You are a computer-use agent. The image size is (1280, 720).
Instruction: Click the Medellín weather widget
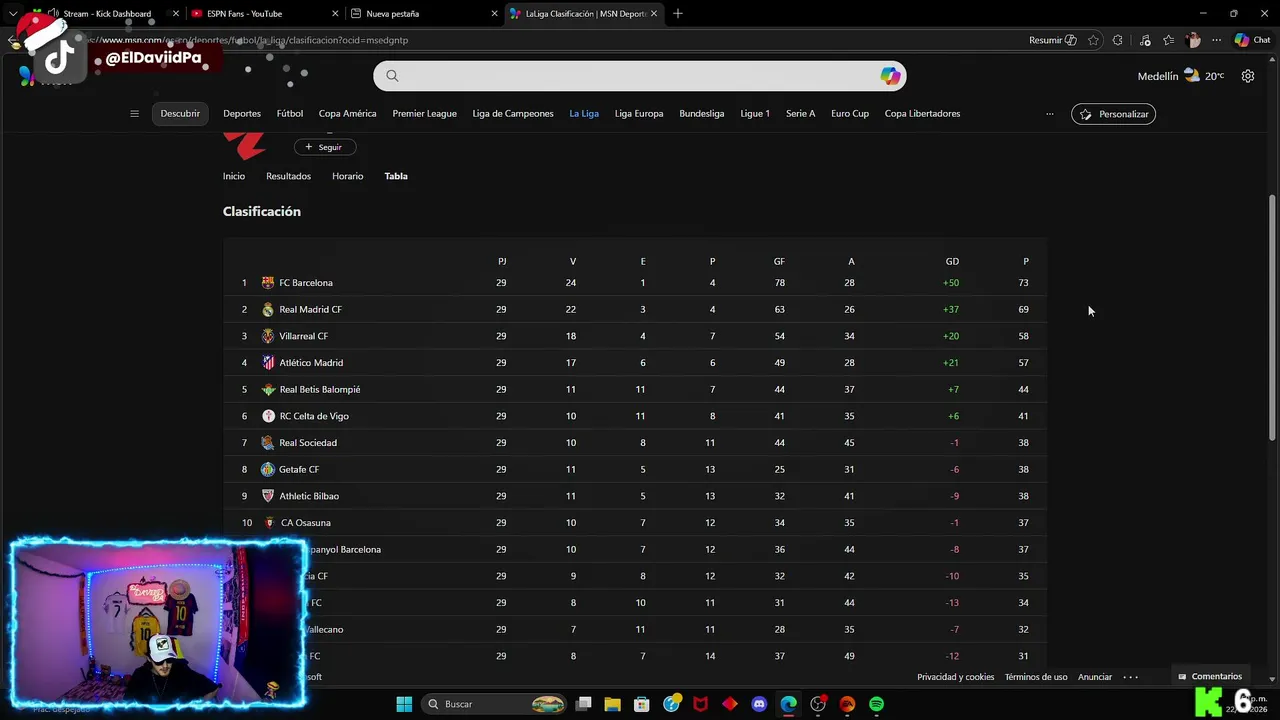tap(1180, 76)
